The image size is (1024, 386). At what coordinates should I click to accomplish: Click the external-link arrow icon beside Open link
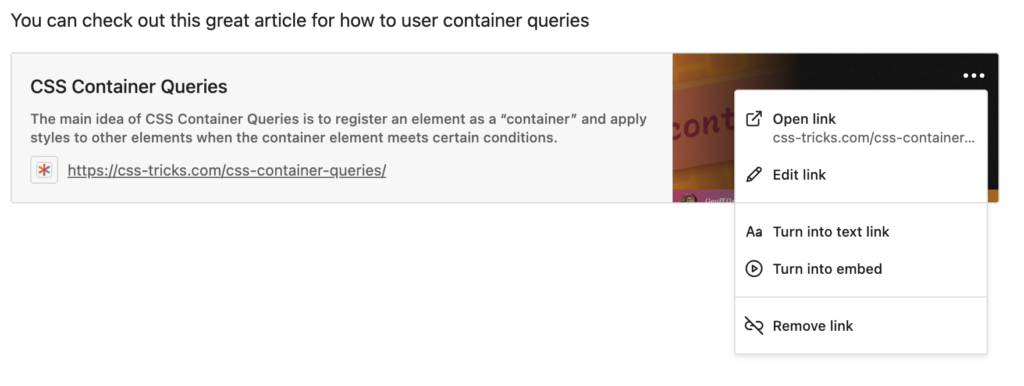[754, 119]
